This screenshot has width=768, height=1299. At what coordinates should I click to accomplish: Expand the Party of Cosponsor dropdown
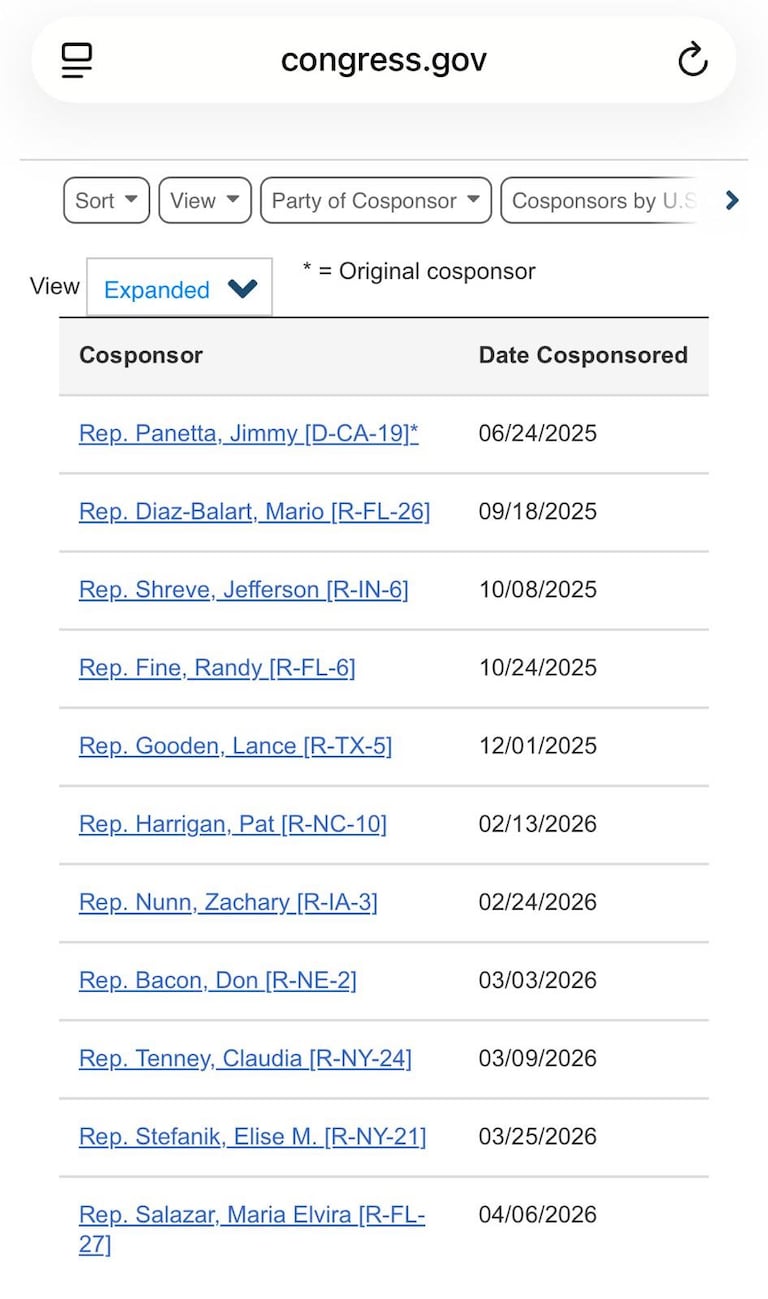[x=375, y=200]
